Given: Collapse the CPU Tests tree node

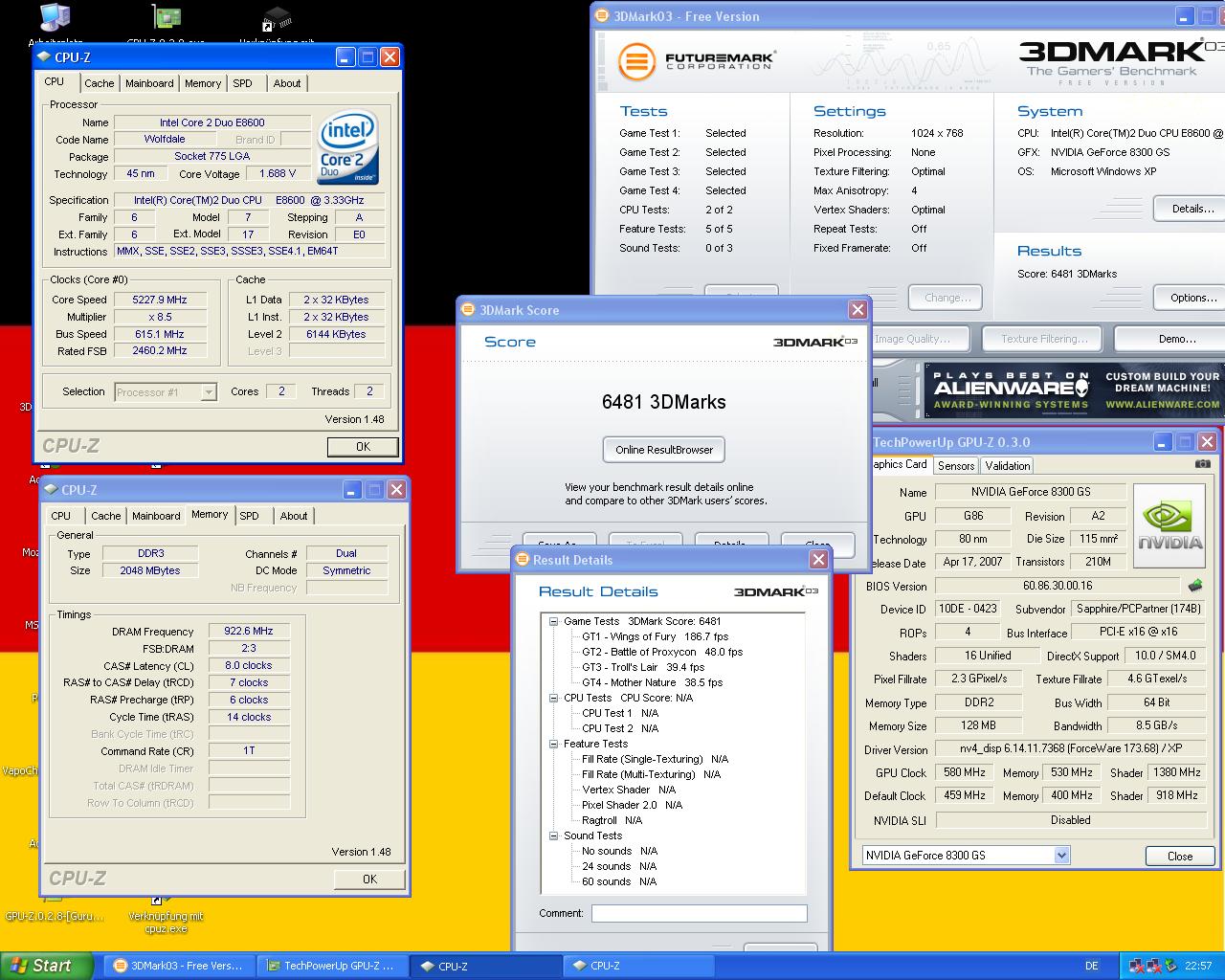Looking at the screenshot, I should (553, 698).
